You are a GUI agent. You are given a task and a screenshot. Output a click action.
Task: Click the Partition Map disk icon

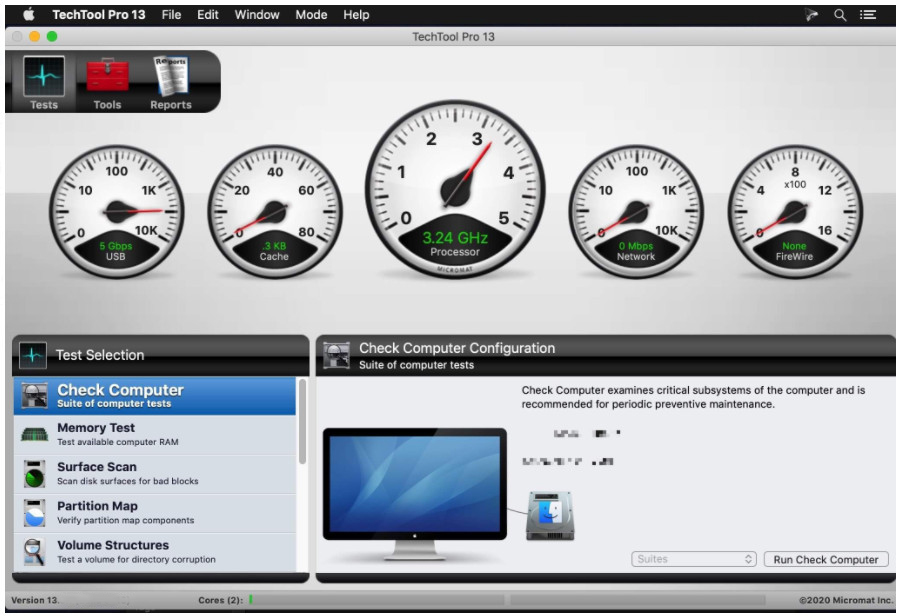point(34,513)
